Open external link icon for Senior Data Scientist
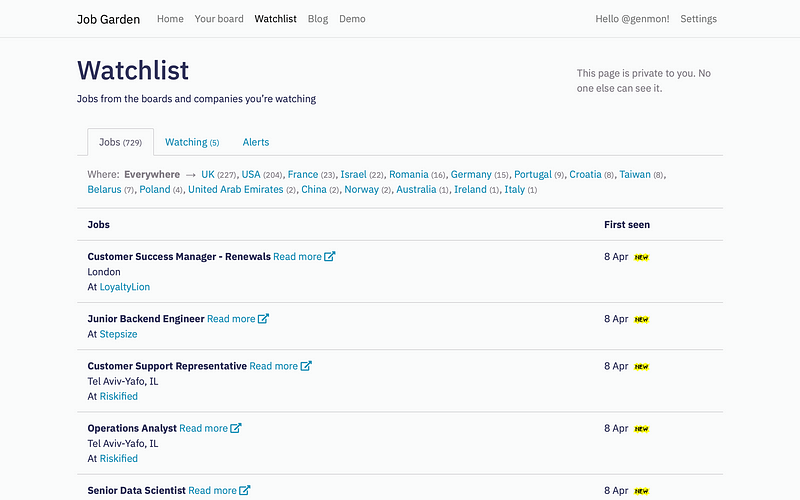The height and width of the screenshot is (500, 800). [x=244, y=490]
